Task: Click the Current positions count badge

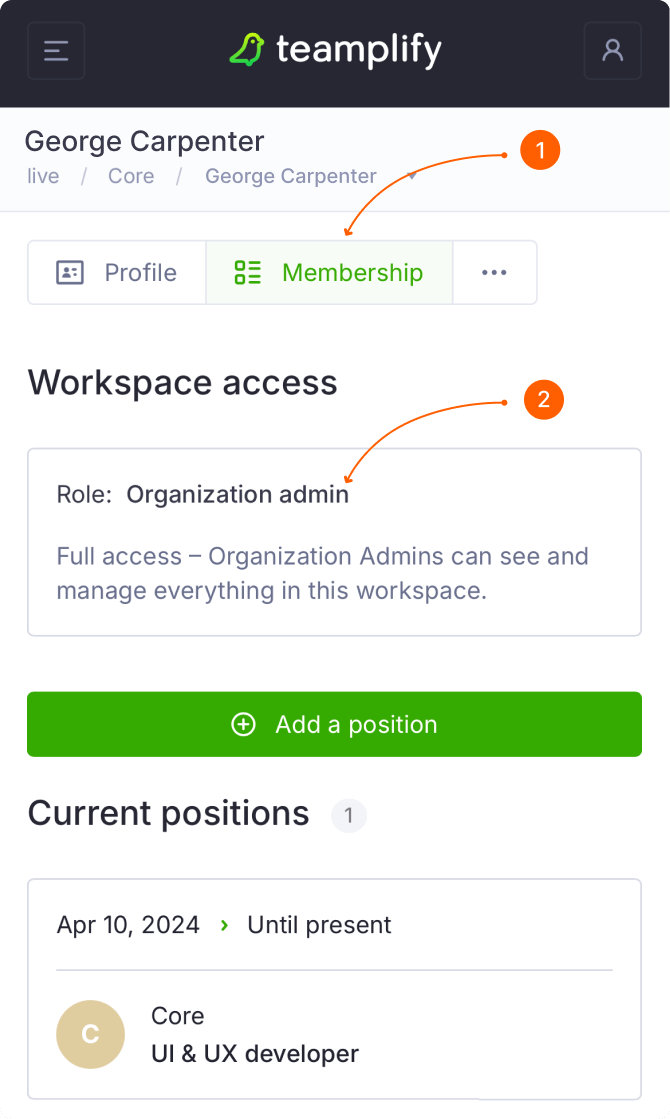Action: [349, 816]
